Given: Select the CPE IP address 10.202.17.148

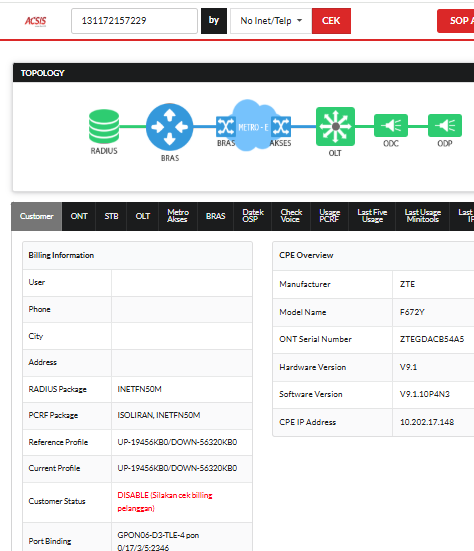Looking at the screenshot, I should [427, 422].
